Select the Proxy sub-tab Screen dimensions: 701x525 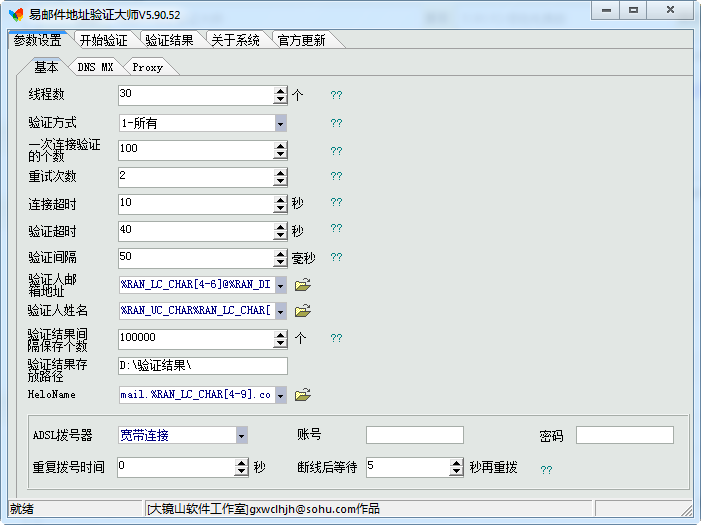[147, 68]
